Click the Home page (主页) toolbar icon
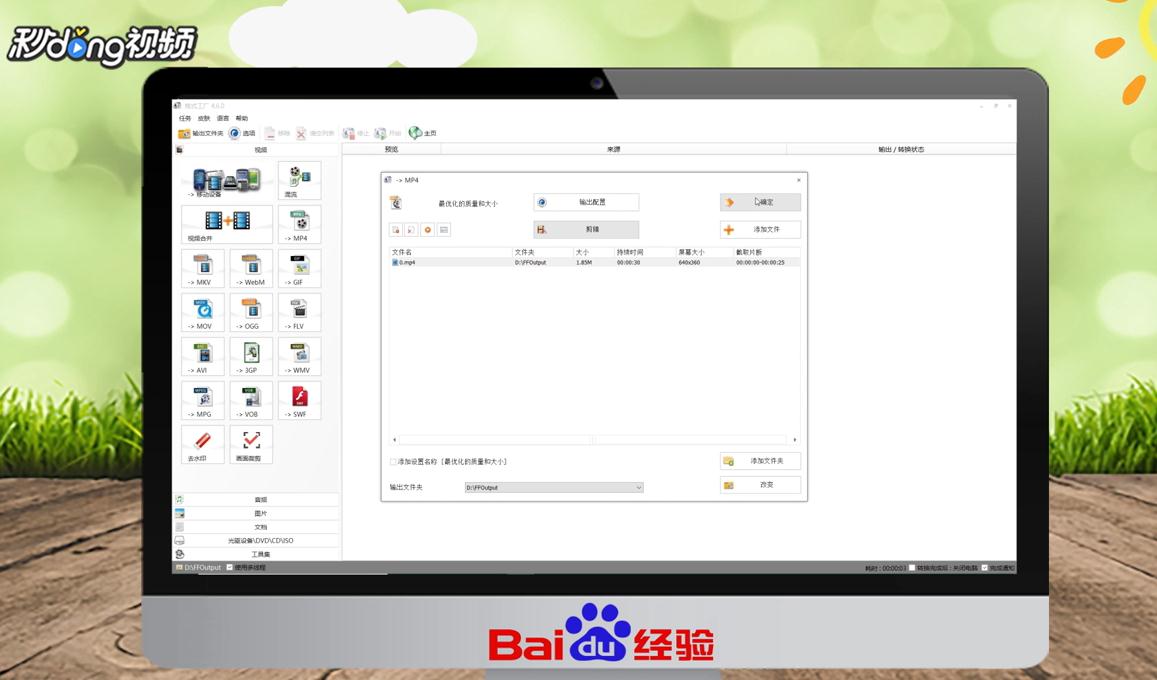 point(423,133)
